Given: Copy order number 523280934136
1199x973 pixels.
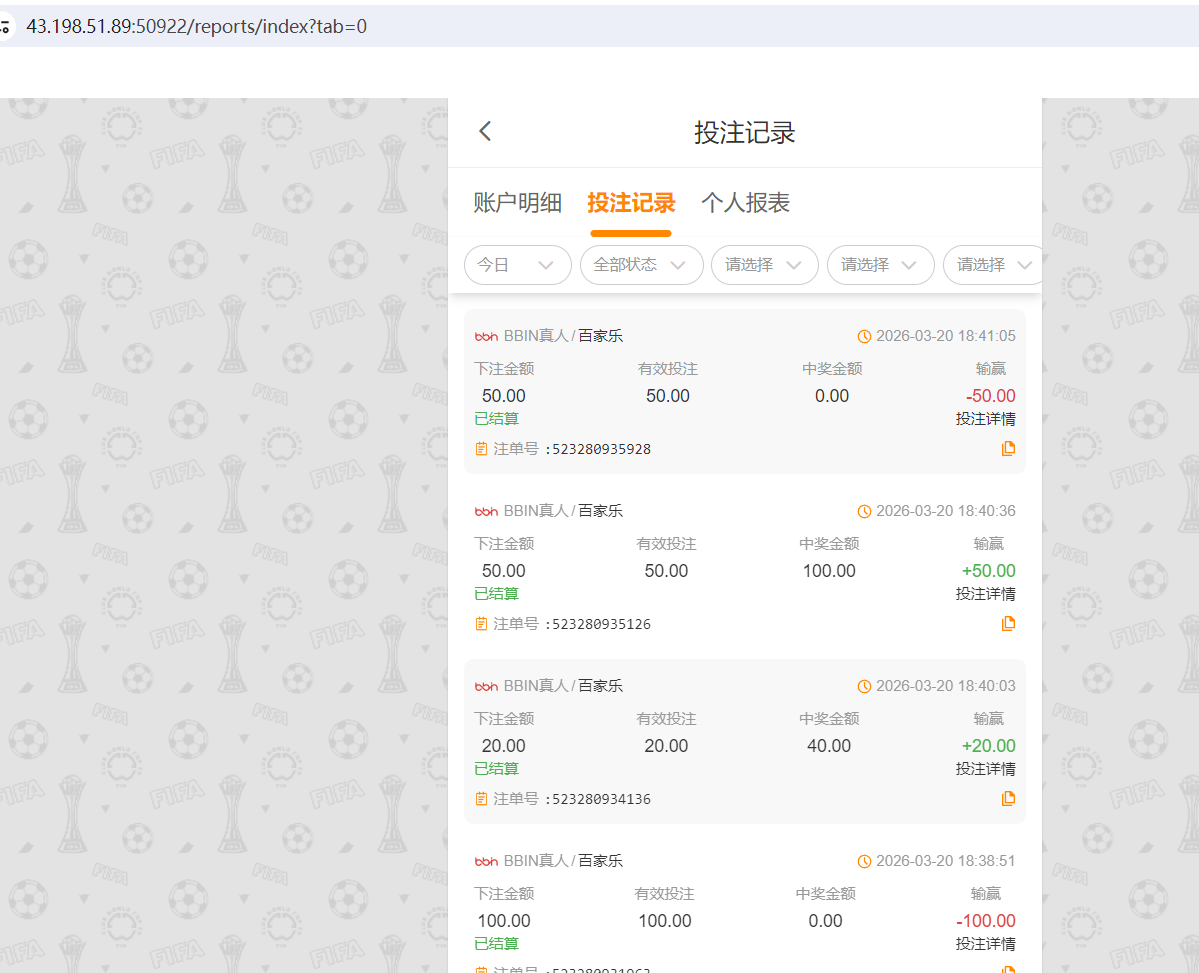Looking at the screenshot, I should [1008, 798].
